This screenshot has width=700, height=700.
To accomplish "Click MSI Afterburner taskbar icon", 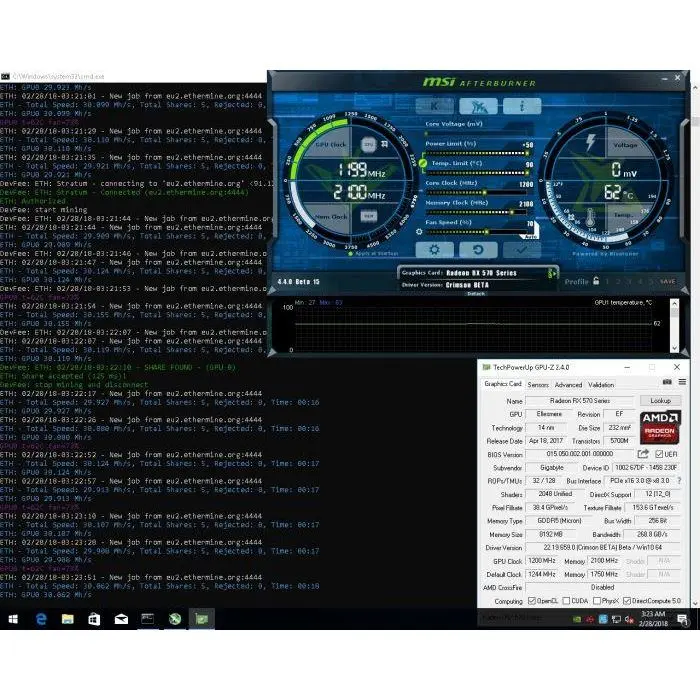I will pos(175,619).
